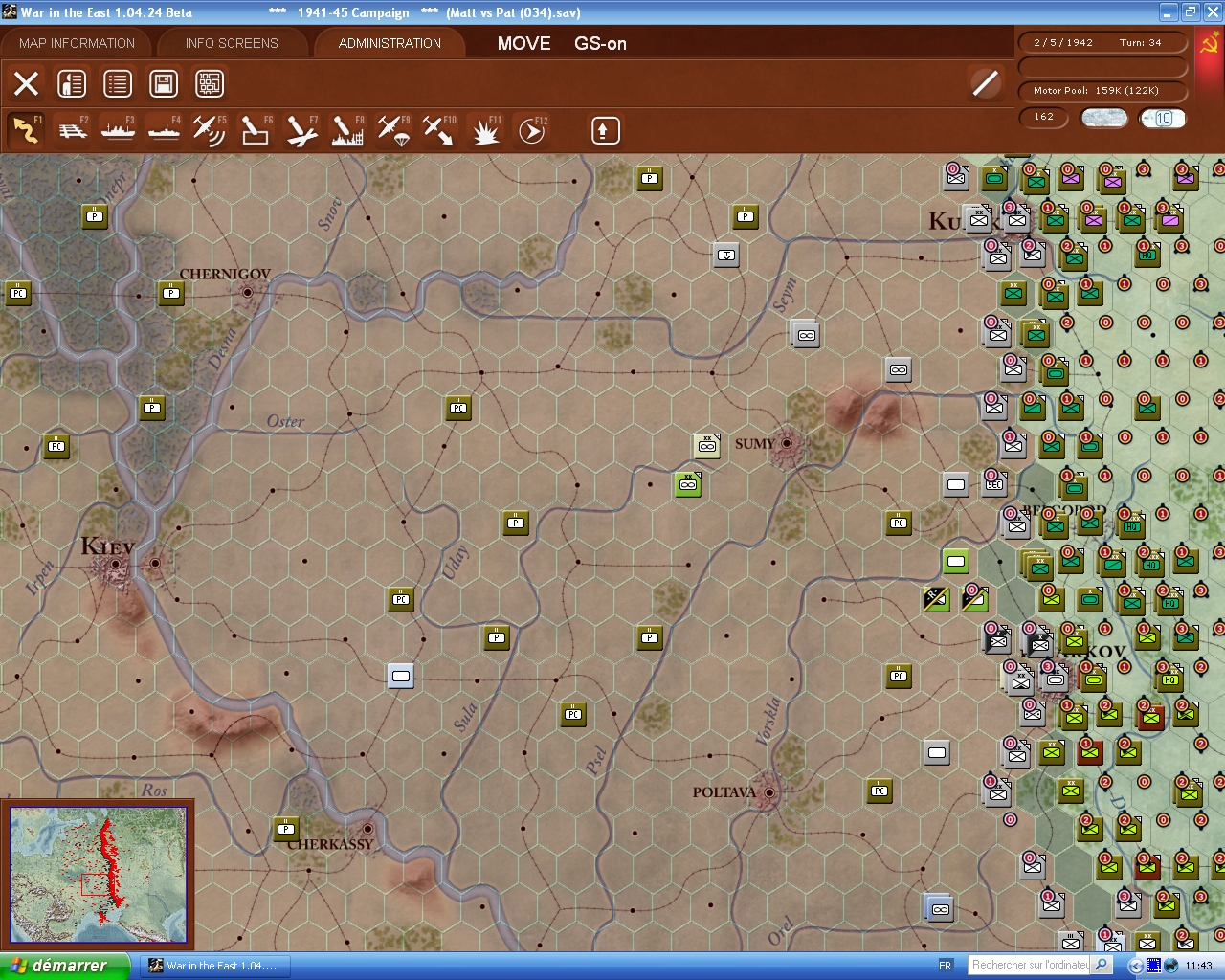The width and height of the screenshot is (1225, 980).
Task: Click the weather box showing 10
Action: (x=1163, y=118)
